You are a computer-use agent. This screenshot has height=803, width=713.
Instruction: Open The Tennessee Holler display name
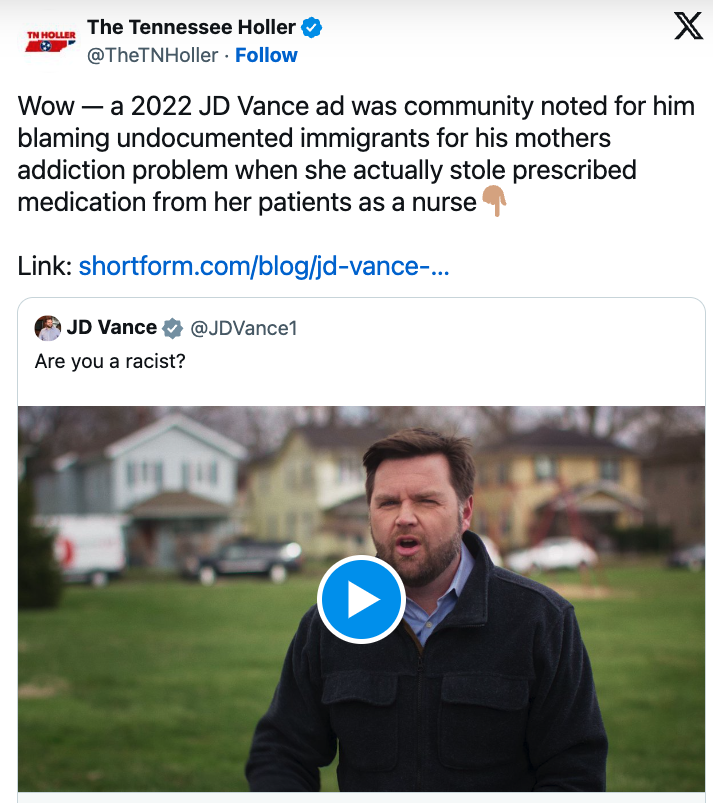click(x=191, y=27)
